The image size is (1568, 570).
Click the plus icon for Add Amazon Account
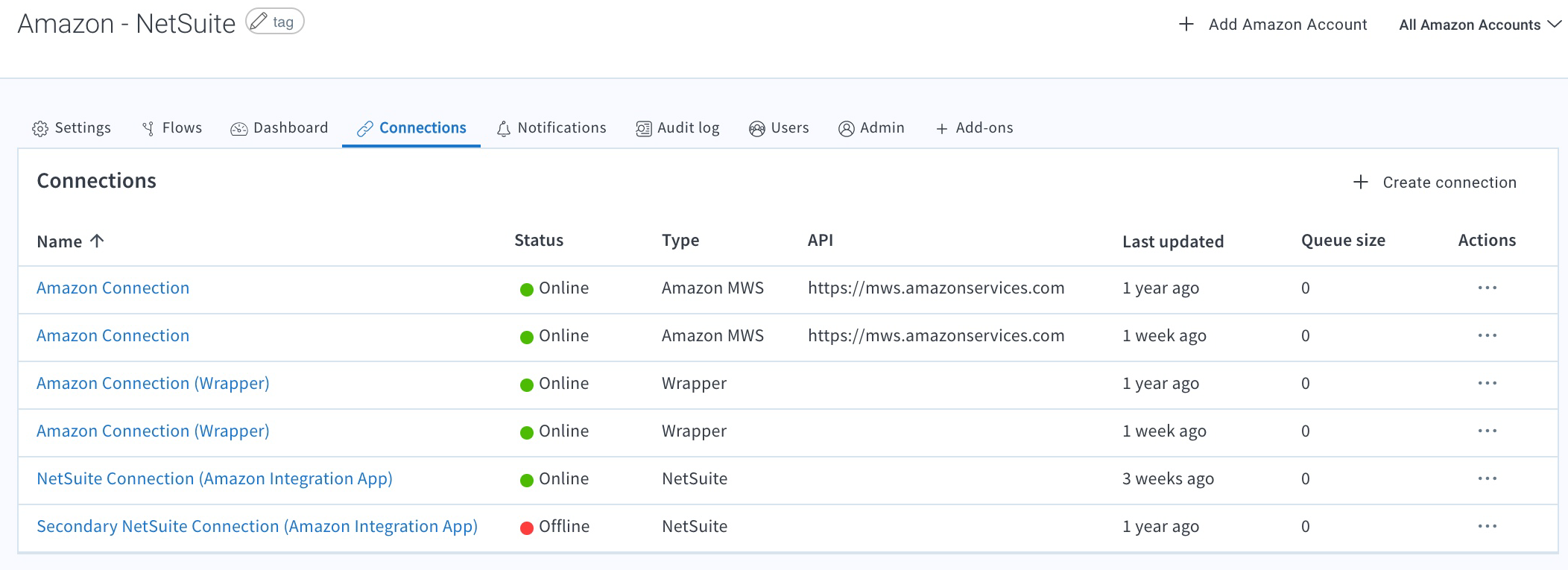point(1186,25)
